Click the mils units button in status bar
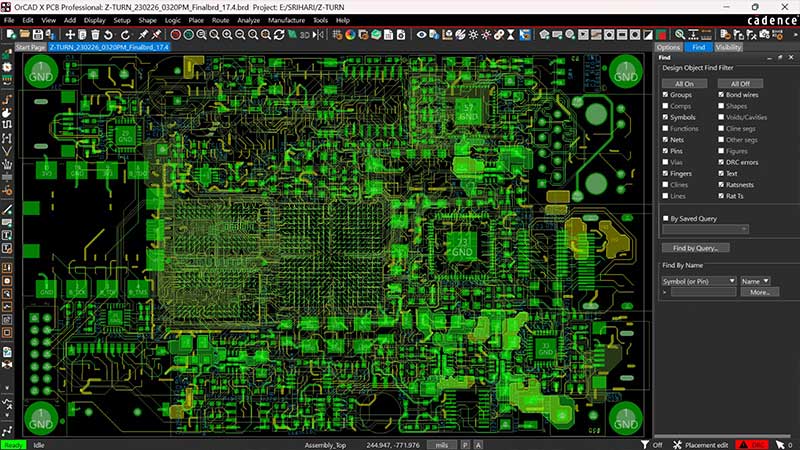 441,445
